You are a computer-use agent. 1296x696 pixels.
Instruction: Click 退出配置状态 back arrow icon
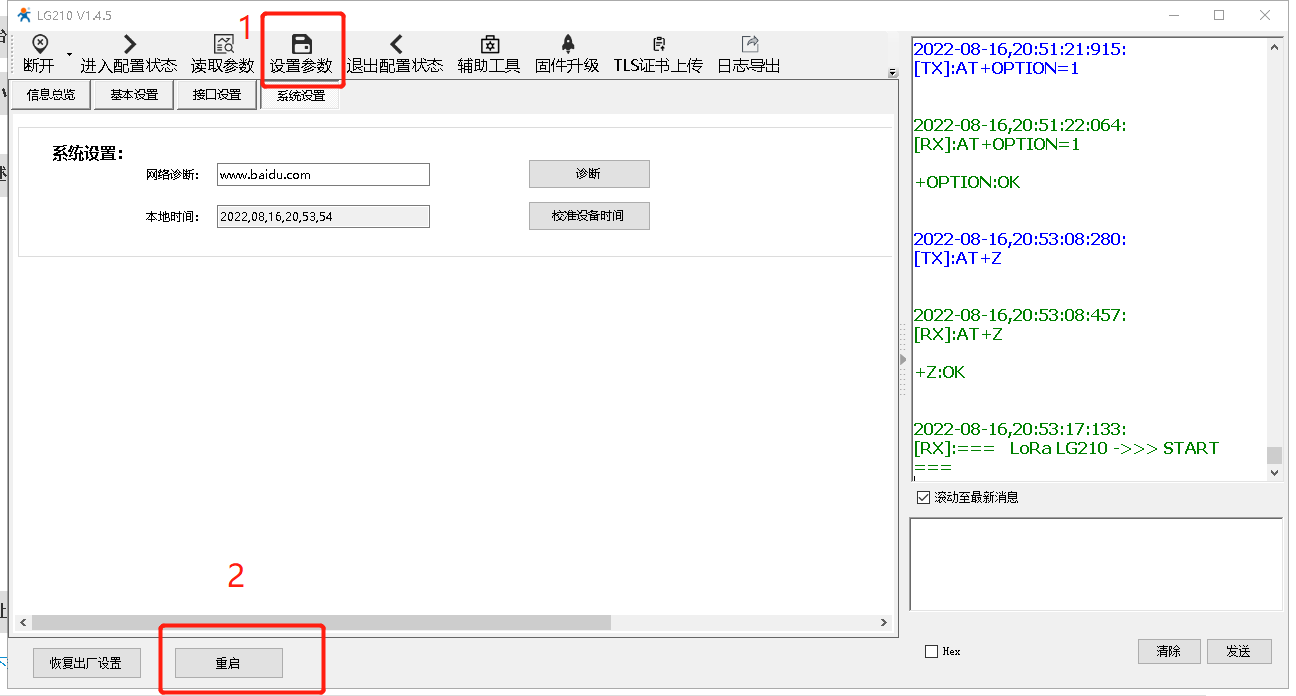click(395, 44)
